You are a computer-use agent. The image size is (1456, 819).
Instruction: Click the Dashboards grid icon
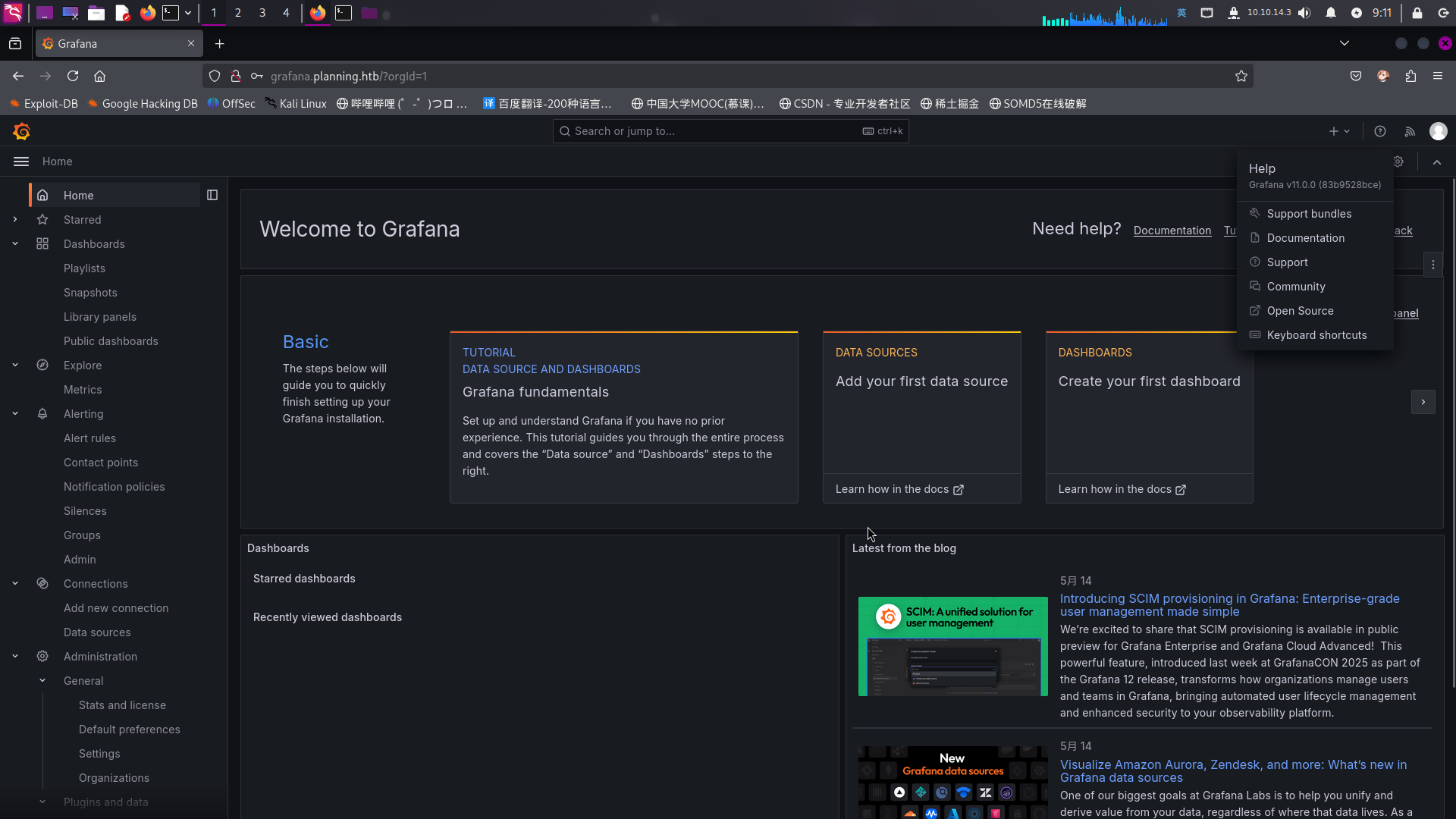coord(42,244)
